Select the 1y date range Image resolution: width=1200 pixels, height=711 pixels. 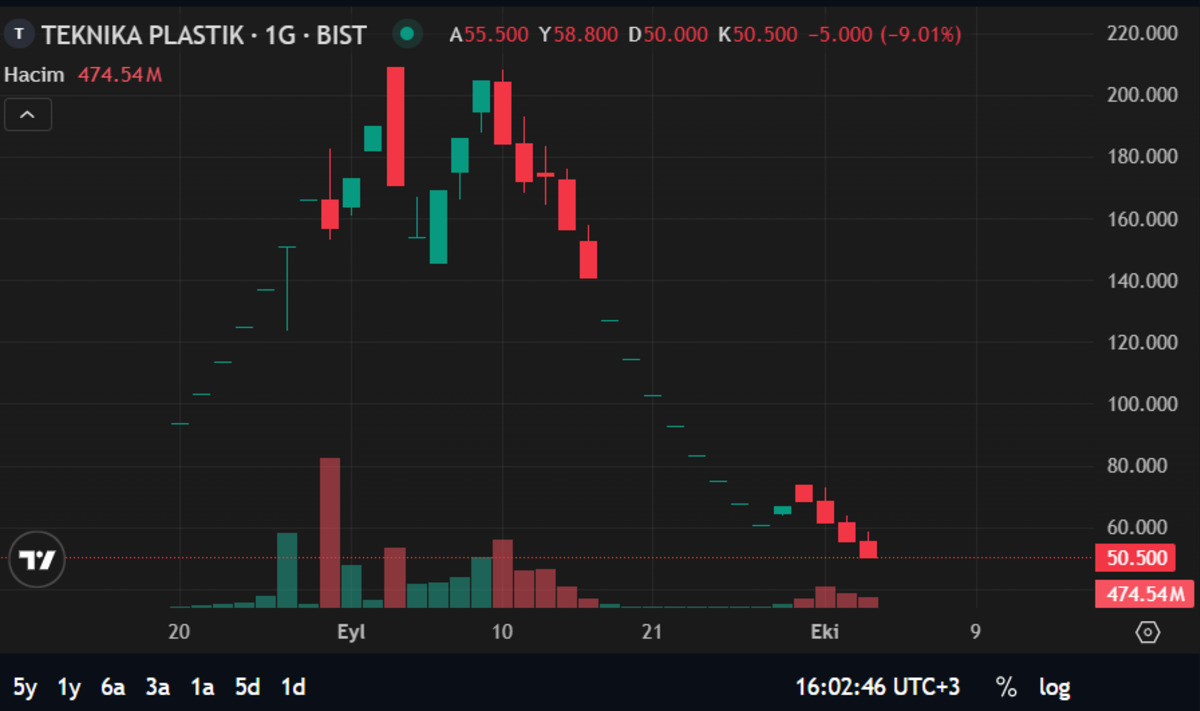69,687
